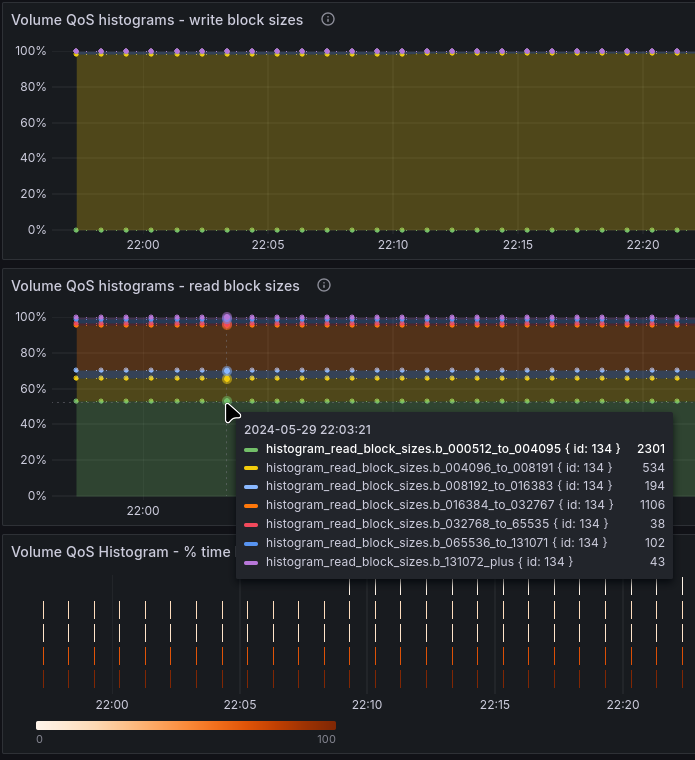
Task: Click light blue swatch for b_008192_to_016383 series
Action: coord(251,487)
